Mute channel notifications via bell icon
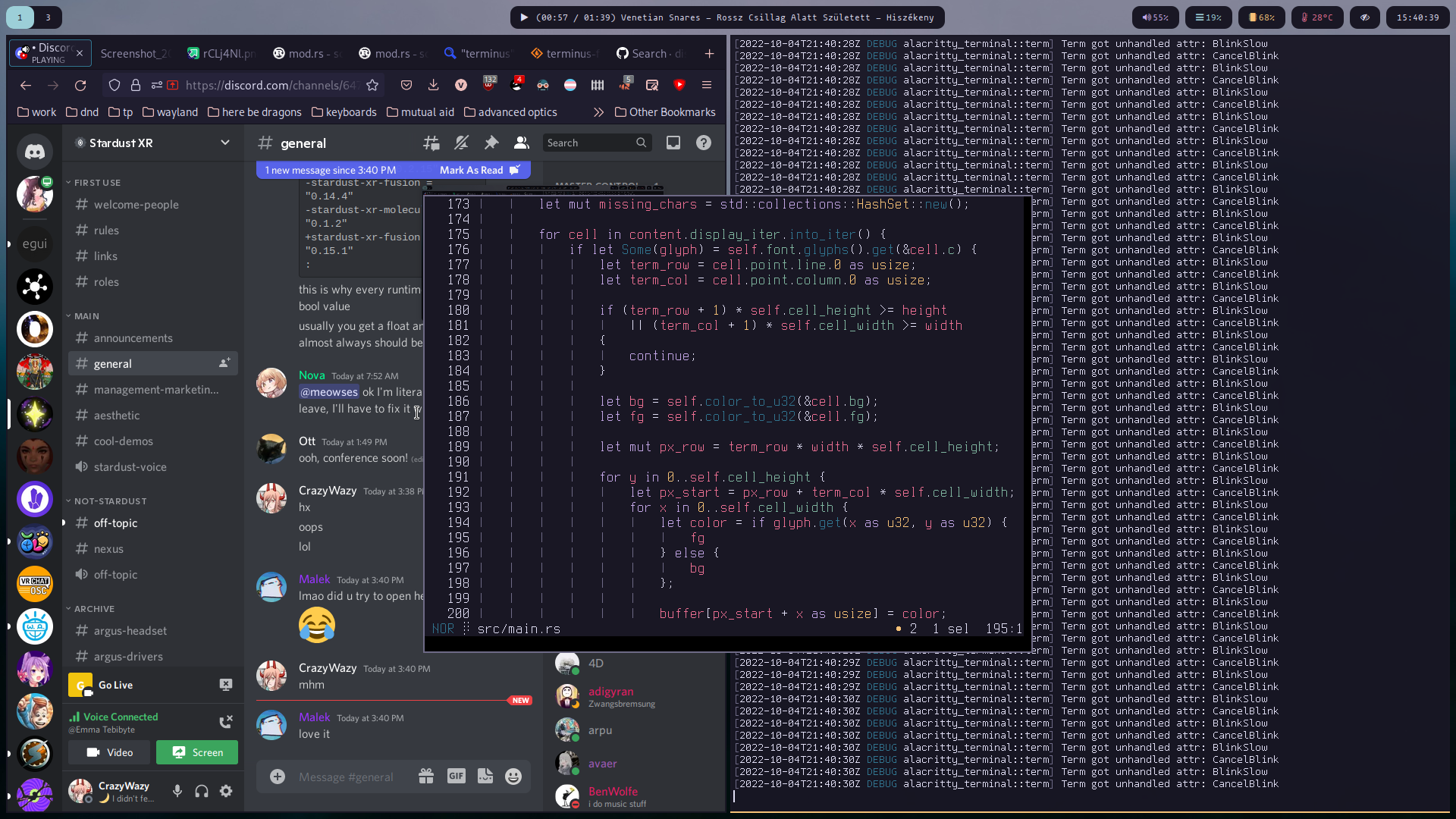Viewport: 1456px width, 819px height. coord(461,143)
